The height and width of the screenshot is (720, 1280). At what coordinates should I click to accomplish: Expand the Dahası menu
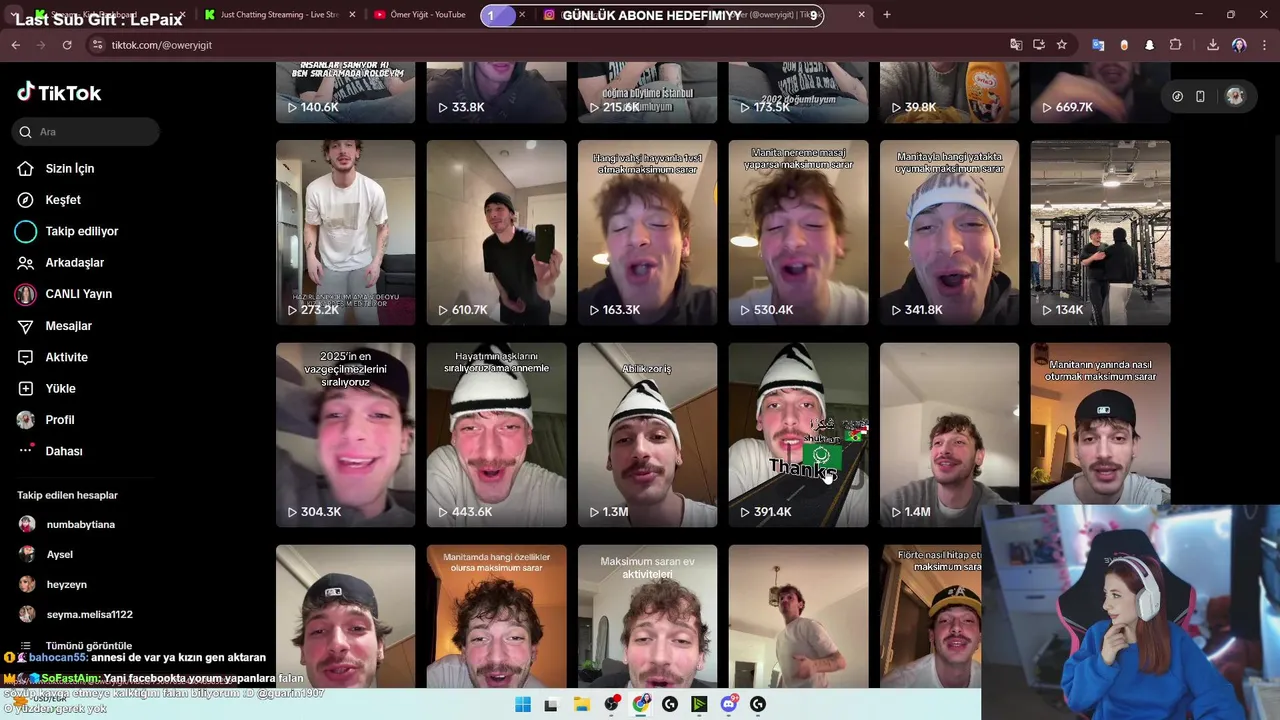63,451
